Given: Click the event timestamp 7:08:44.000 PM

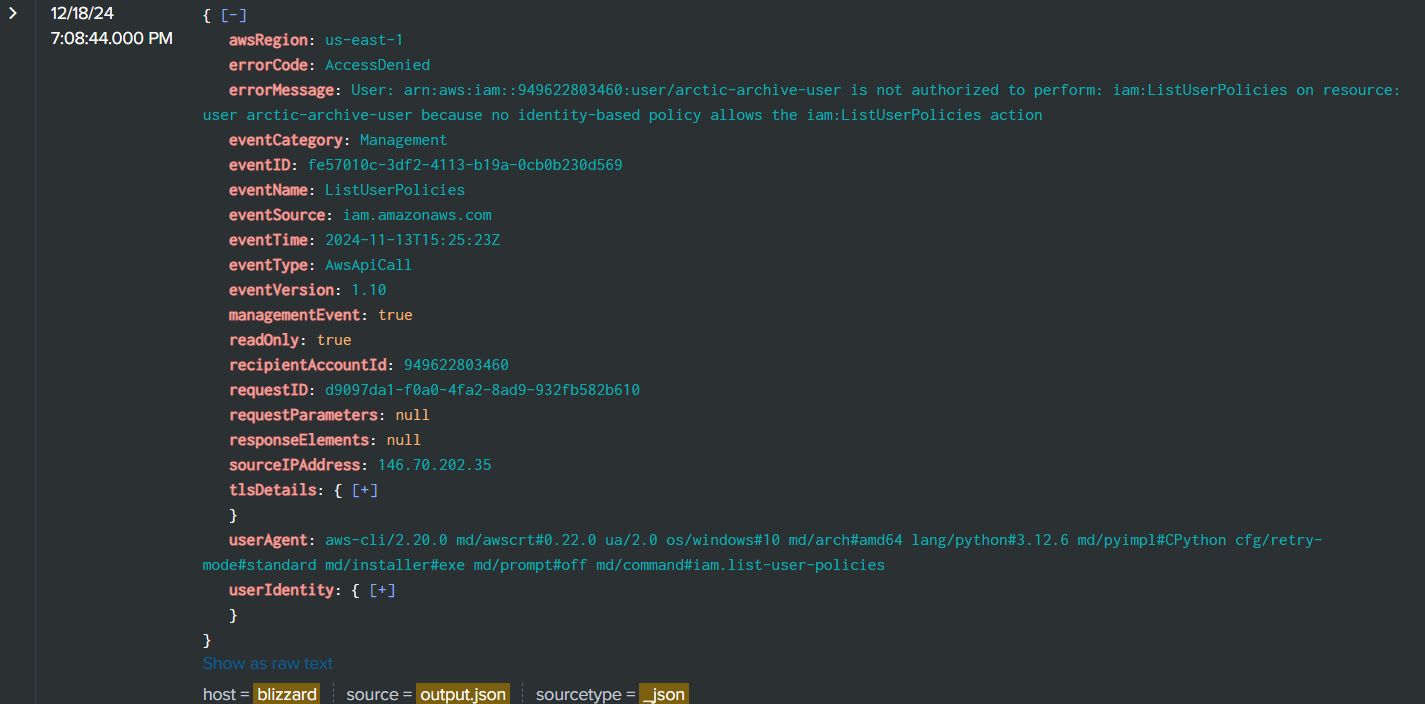Looking at the screenshot, I should pos(111,39).
